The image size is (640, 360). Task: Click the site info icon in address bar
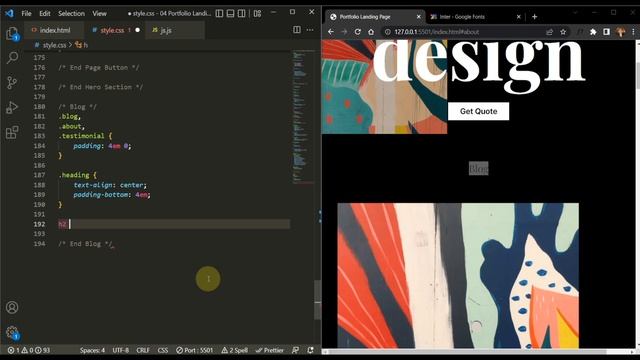point(387,32)
